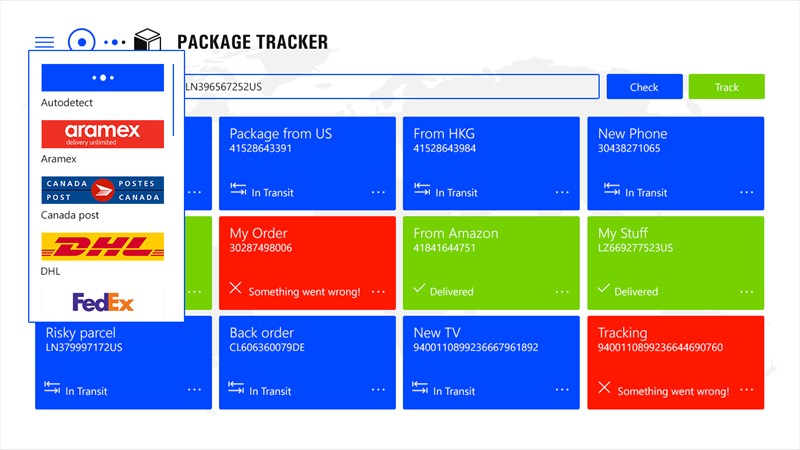
Task: Click Something went wrong on My Order
Action: 304,292
